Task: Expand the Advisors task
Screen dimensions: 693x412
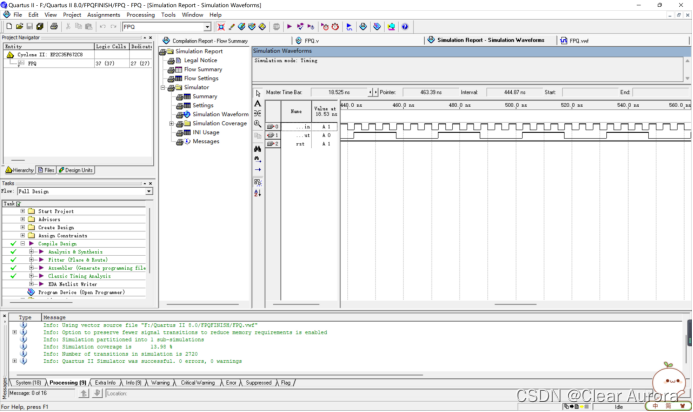Action: [x=23, y=219]
